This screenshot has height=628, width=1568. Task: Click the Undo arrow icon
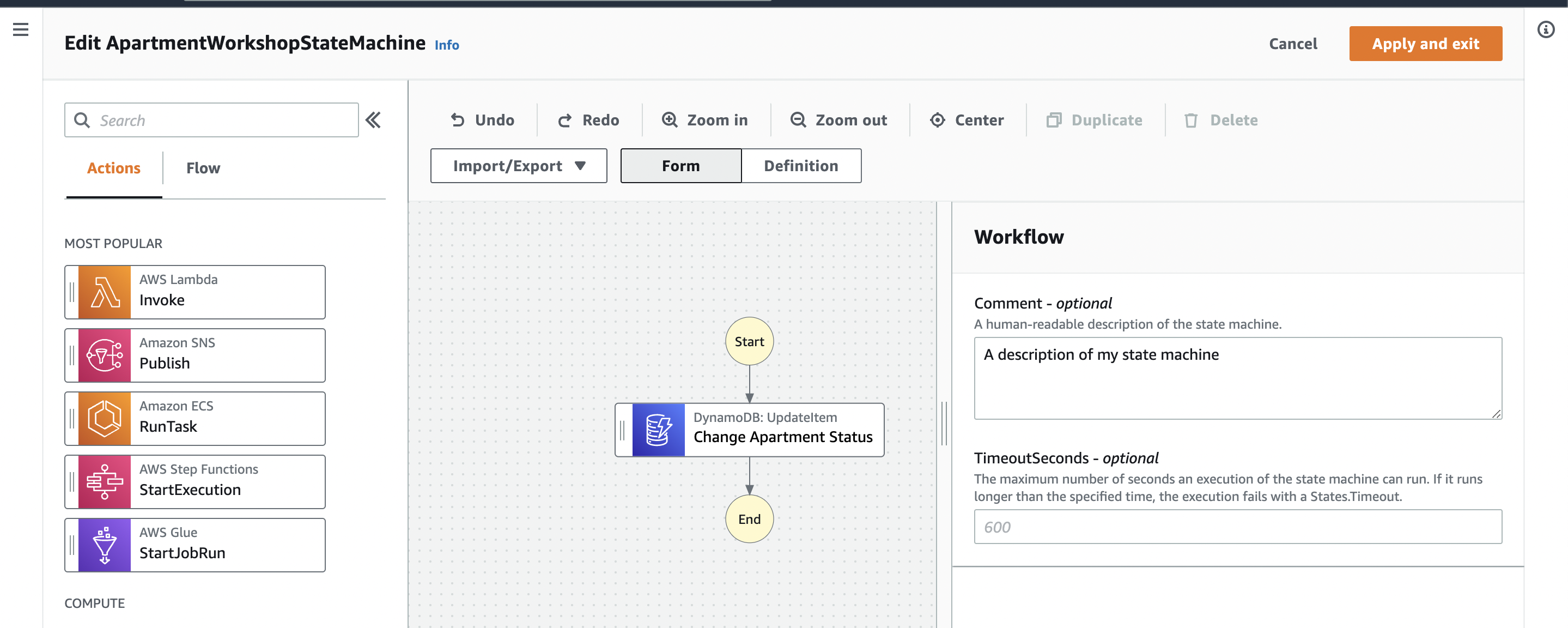pyautogui.click(x=458, y=120)
